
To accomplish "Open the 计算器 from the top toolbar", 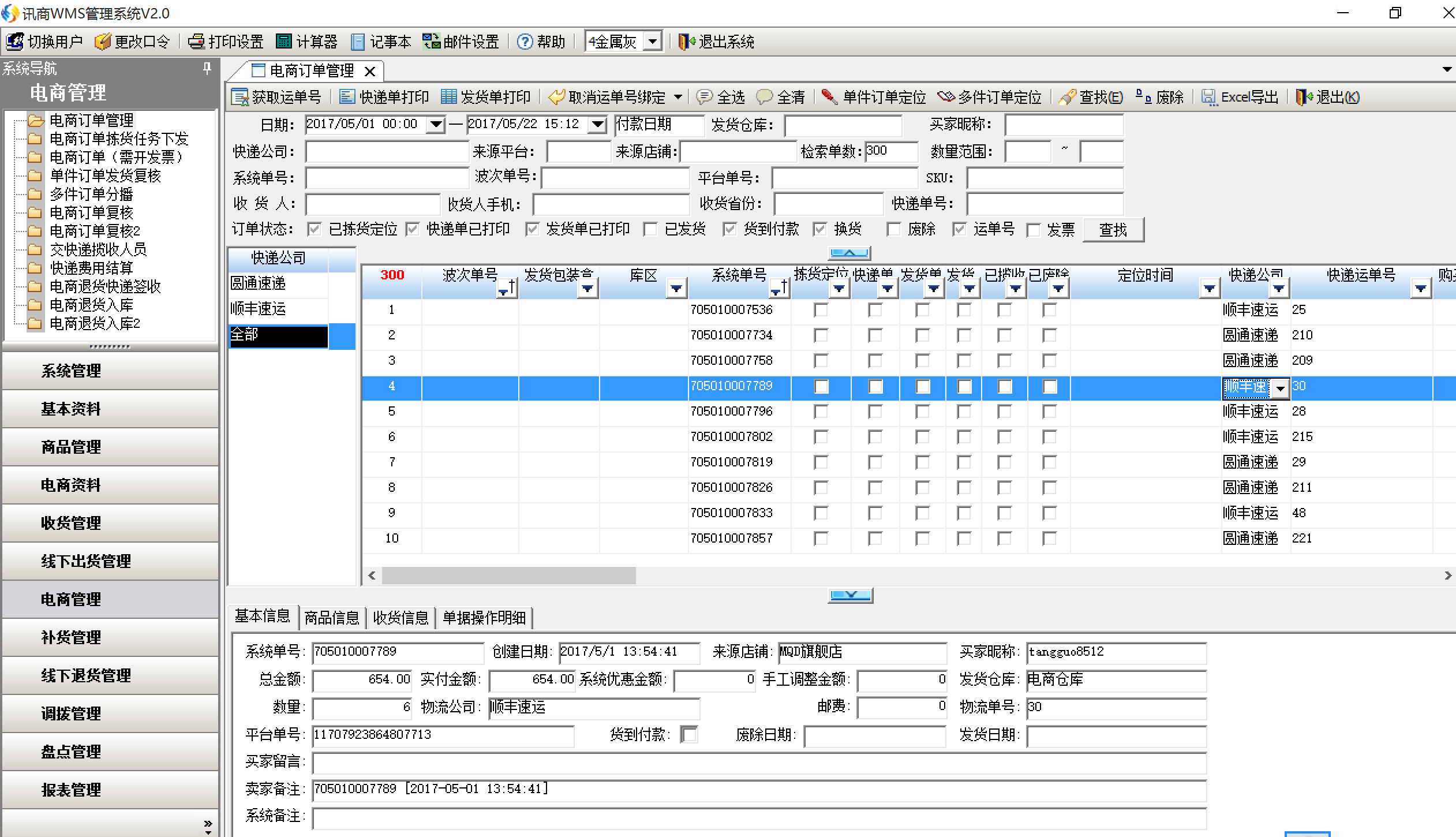I will [x=306, y=41].
